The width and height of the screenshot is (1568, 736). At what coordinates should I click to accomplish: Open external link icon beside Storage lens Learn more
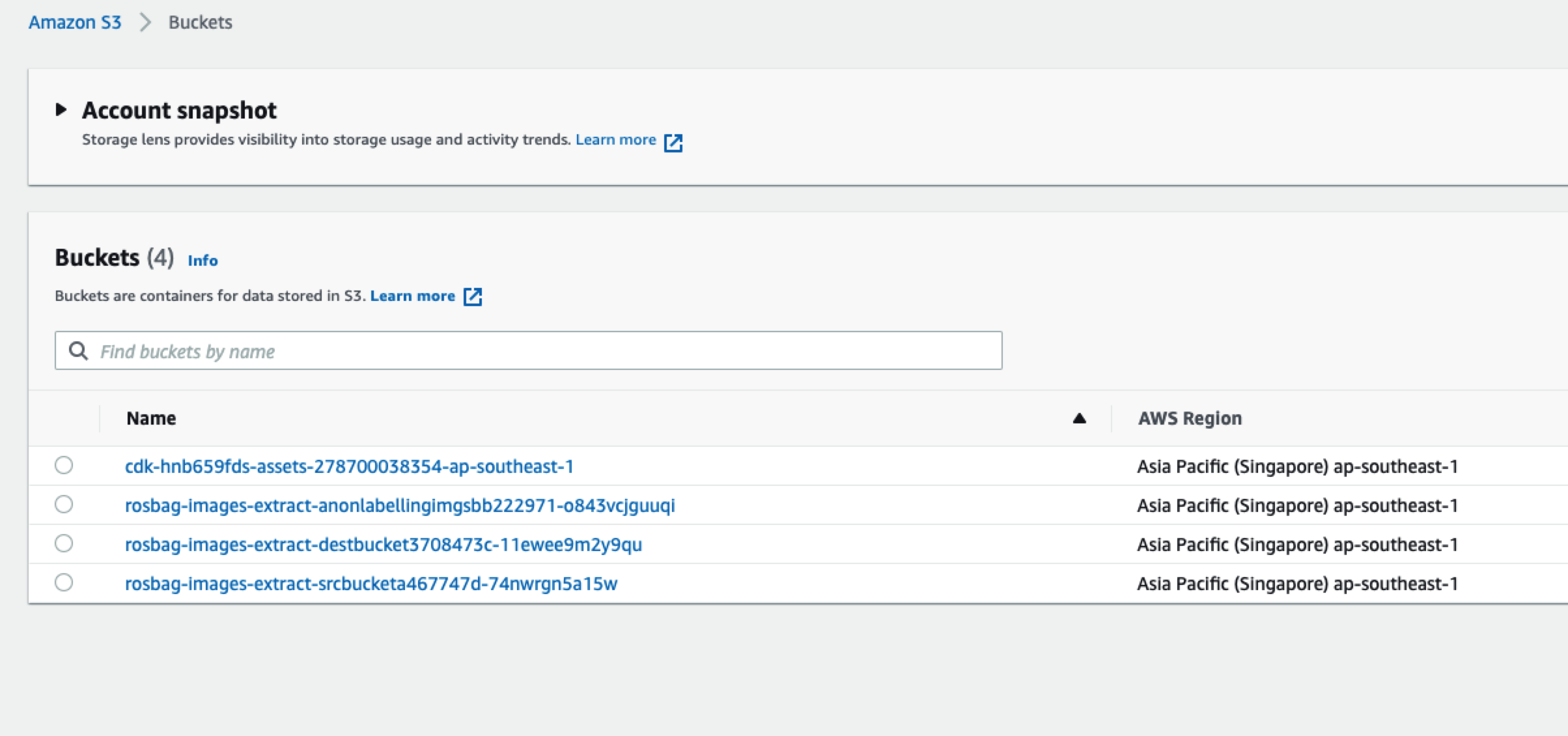(673, 143)
